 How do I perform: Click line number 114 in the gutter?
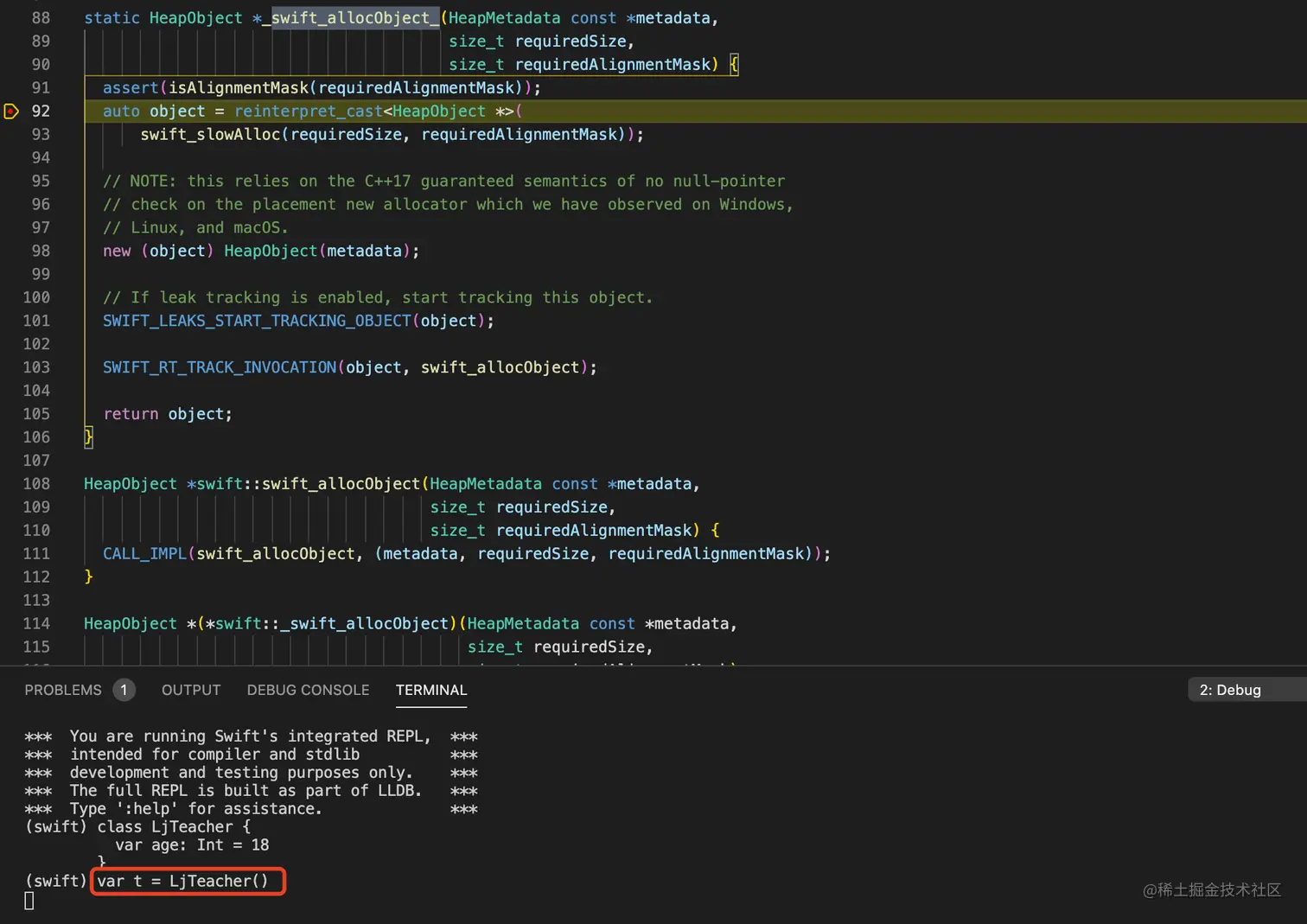36,623
